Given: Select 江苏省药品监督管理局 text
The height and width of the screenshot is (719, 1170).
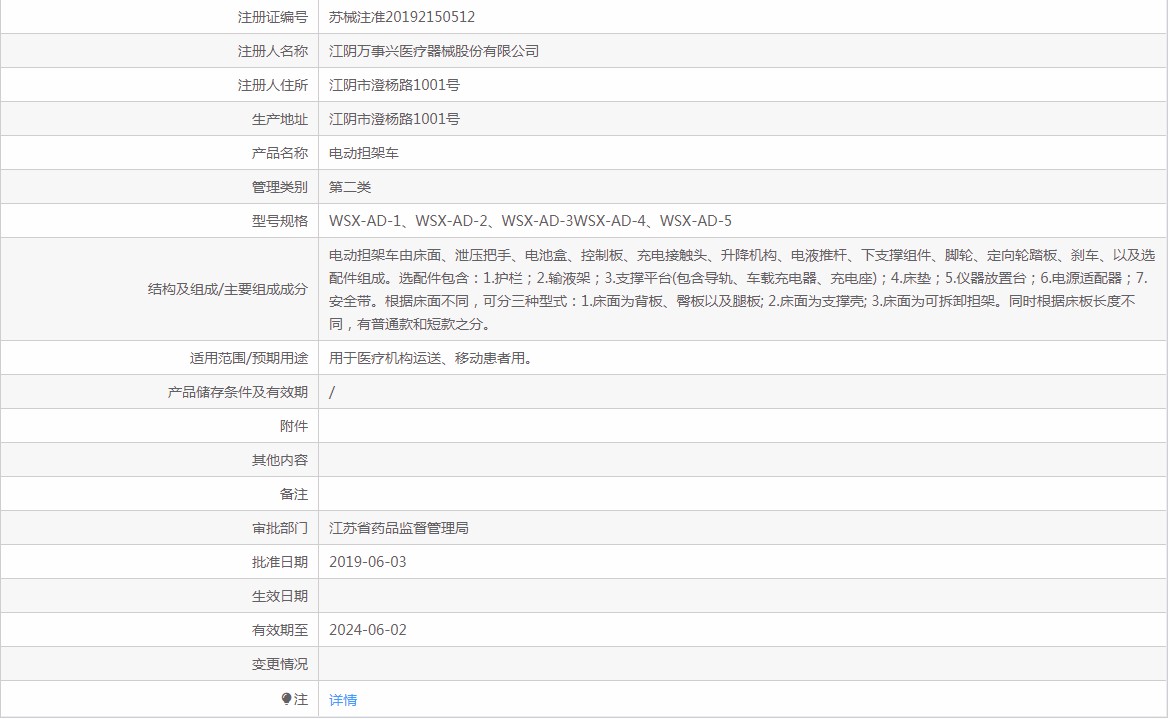Looking at the screenshot, I should click(398, 528).
